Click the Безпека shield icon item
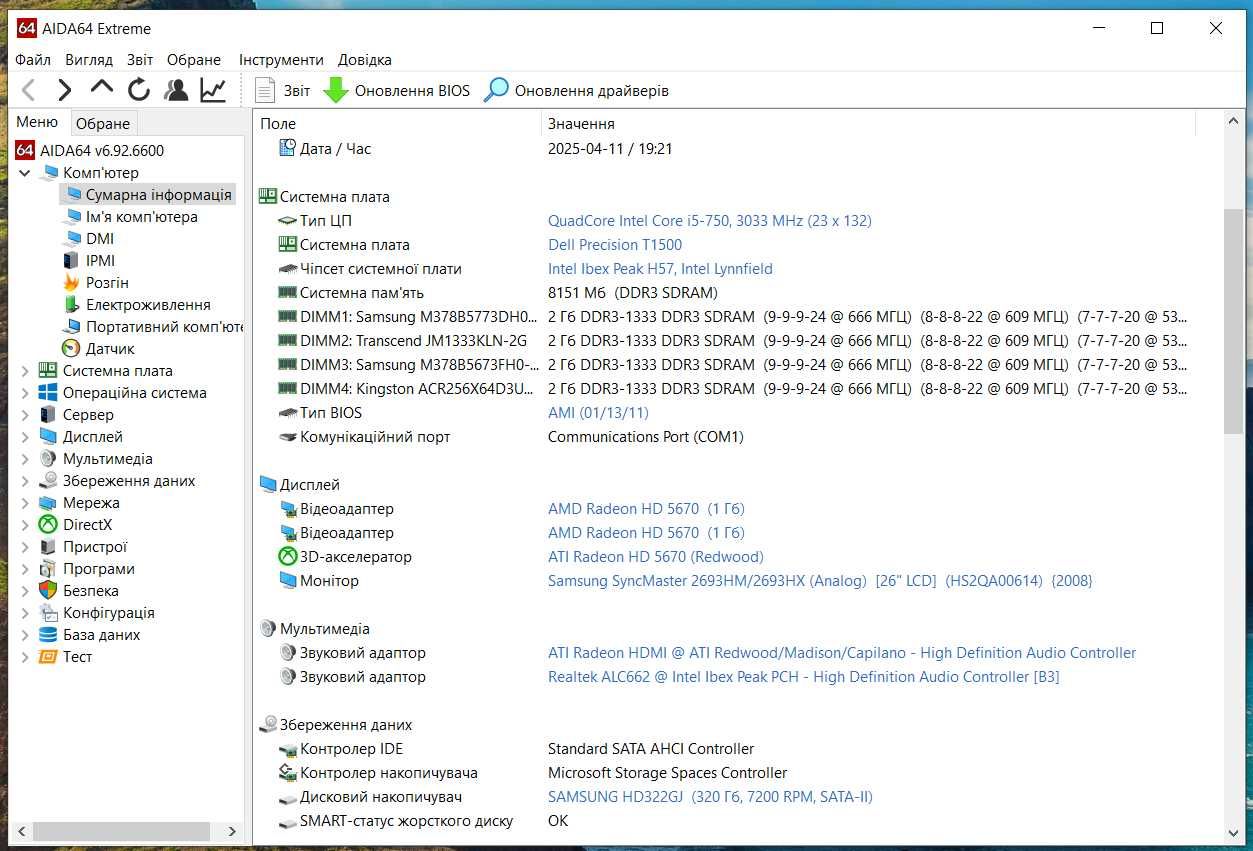 click(90, 590)
